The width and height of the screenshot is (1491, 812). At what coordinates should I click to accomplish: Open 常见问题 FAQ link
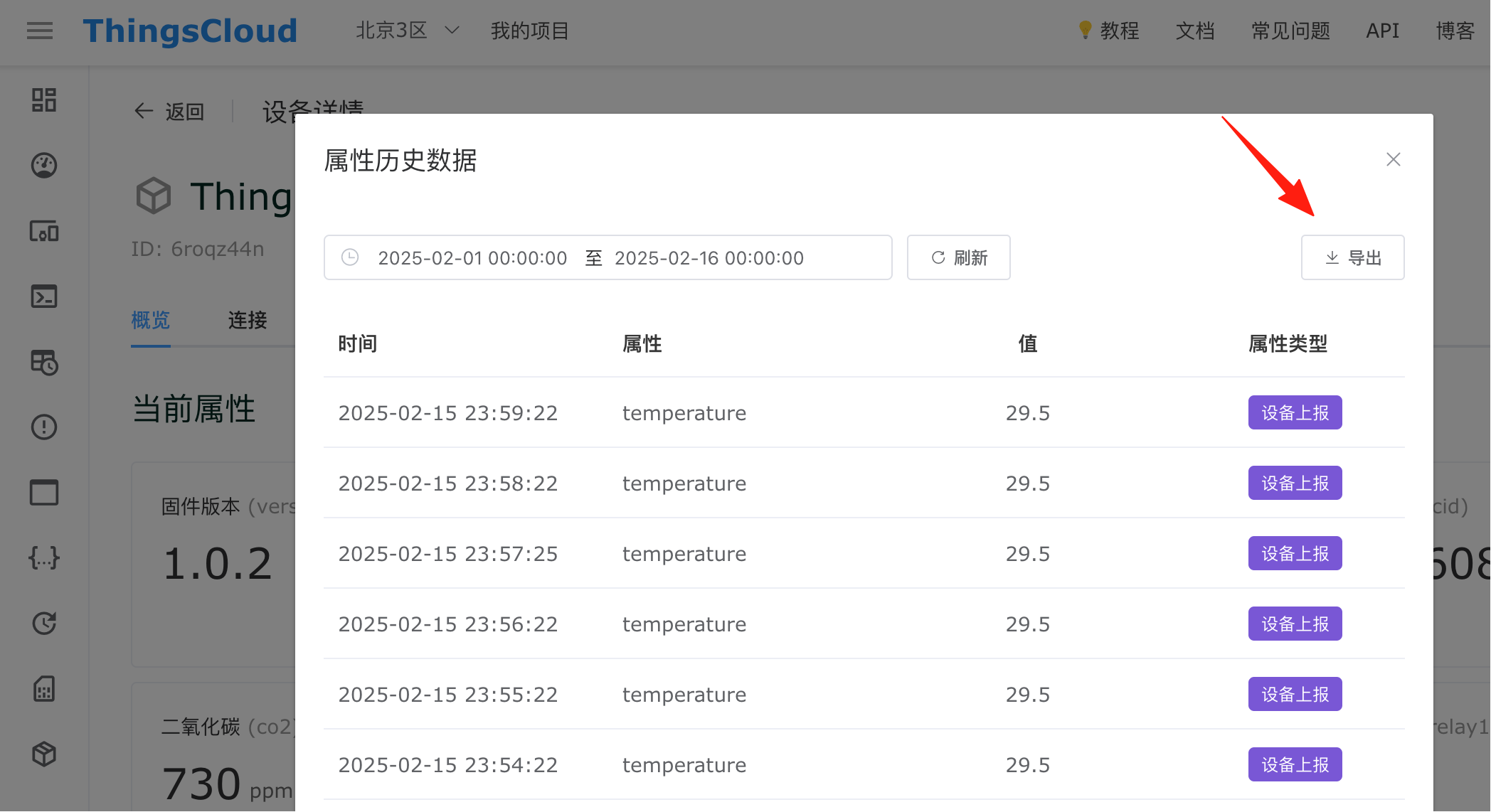pos(1290,31)
